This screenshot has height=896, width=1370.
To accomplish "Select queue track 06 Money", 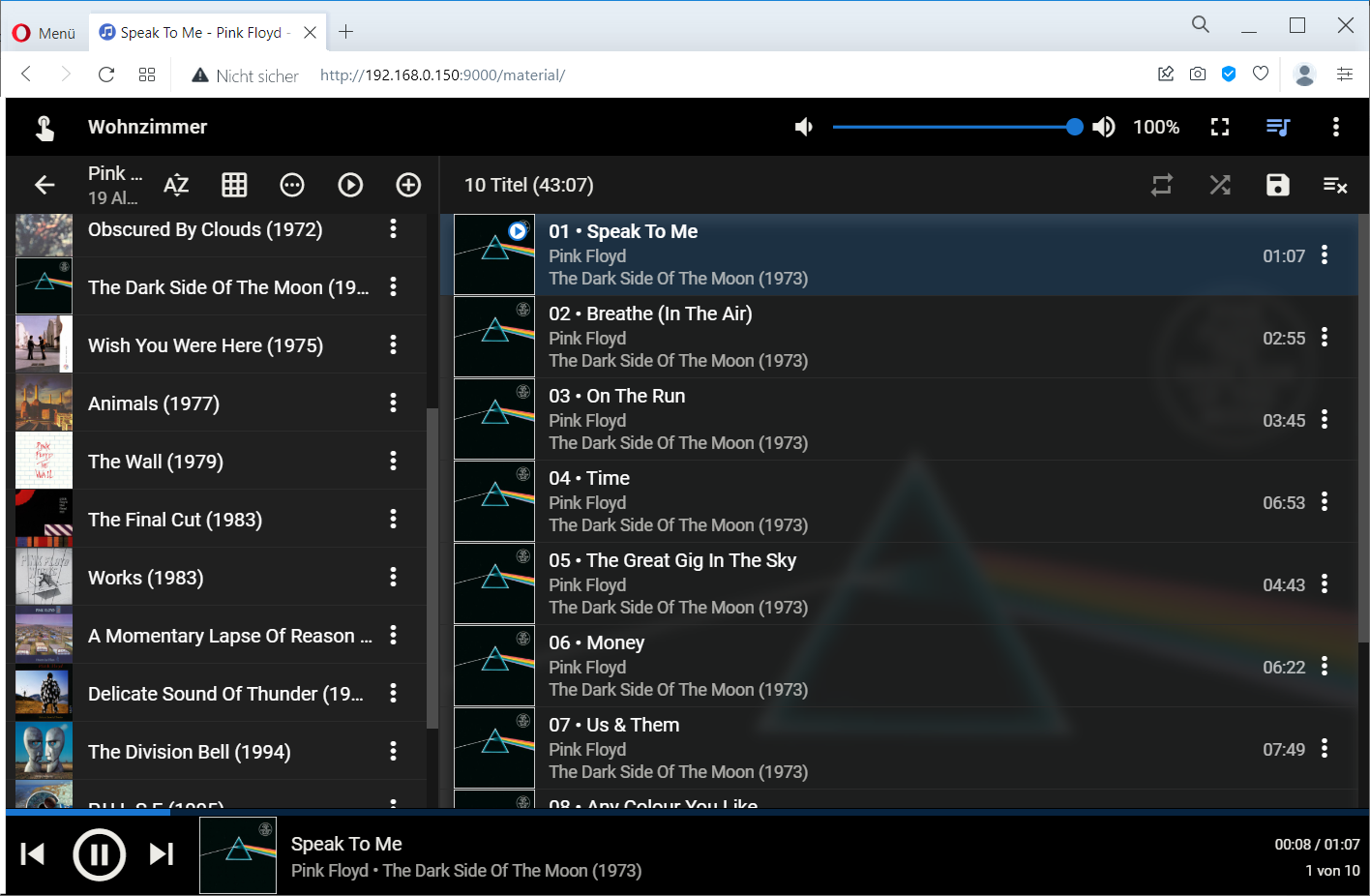I will pos(900,666).
